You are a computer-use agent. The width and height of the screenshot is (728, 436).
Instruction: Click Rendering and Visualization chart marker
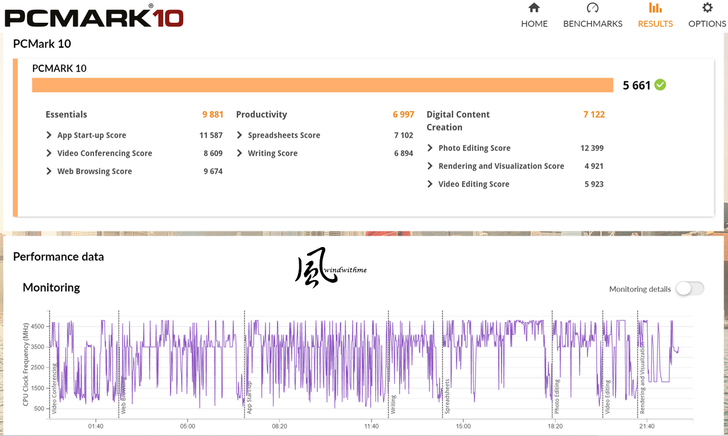pos(643,378)
